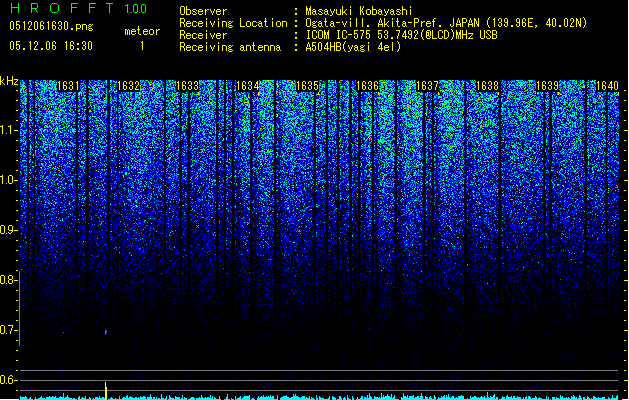Click the 1634 time marker
This screenshot has height=400, width=629.
tap(248, 86)
